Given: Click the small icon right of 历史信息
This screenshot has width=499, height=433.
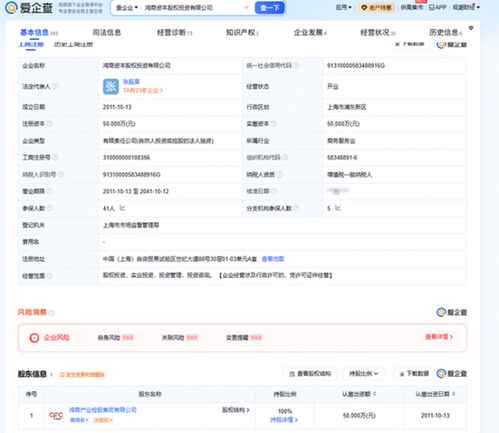Looking at the screenshot, I should pyautogui.click(x=471, y=28).
